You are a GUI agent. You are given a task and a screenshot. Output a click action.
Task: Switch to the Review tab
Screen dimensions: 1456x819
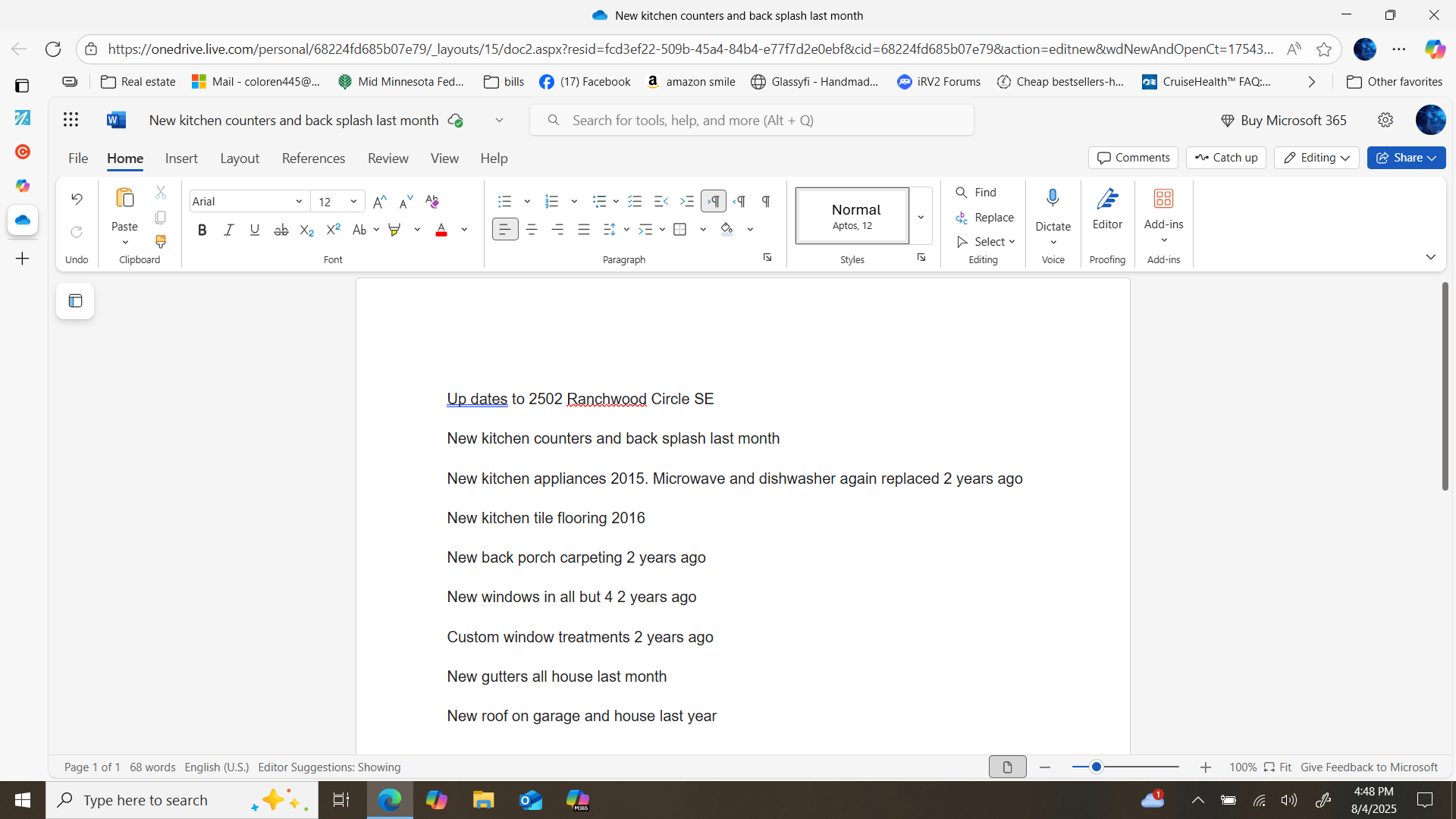(x=388, y=158)
